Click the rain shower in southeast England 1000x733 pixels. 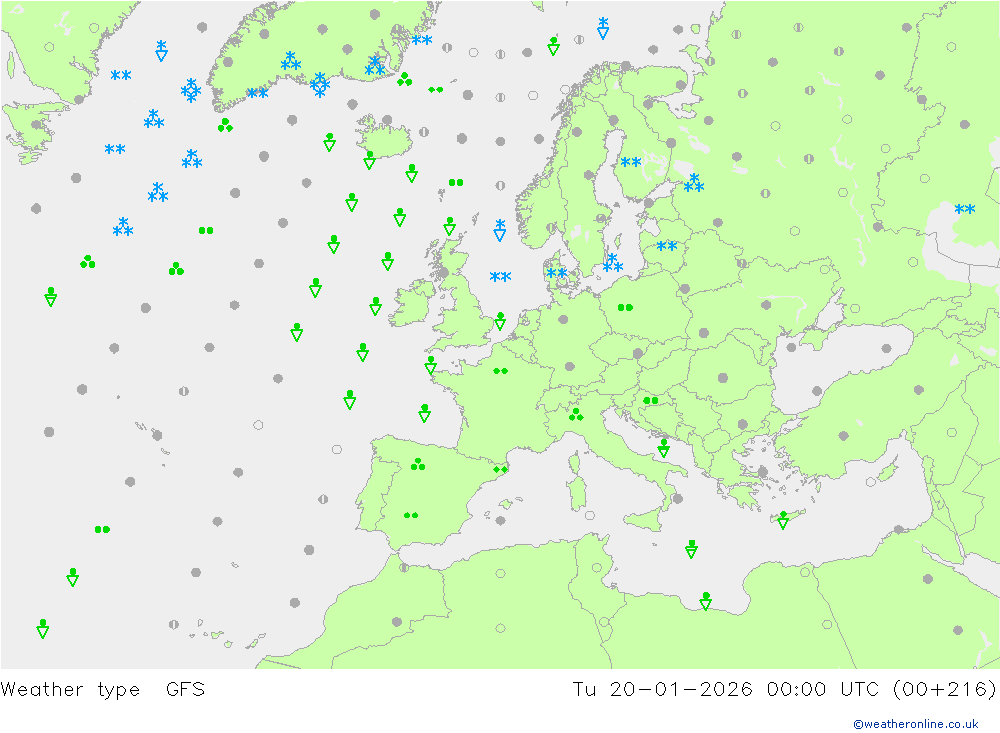[x=499, y=321]
